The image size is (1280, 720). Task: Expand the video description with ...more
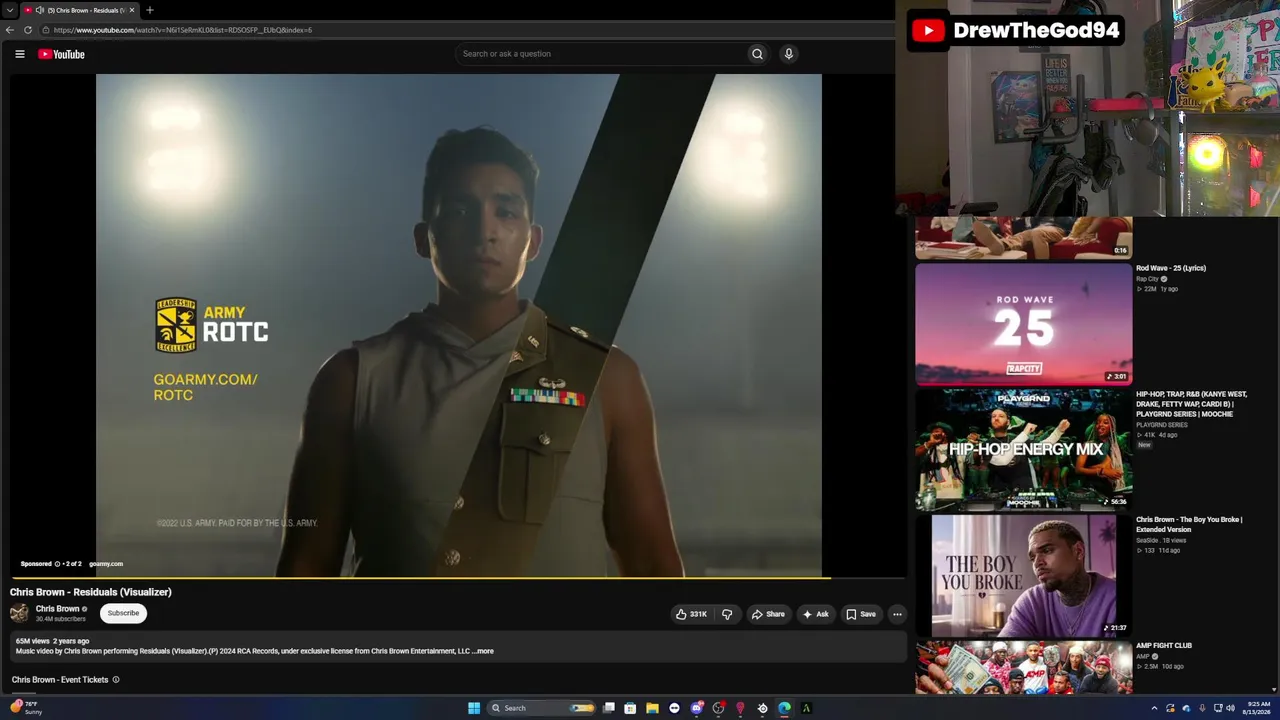coord(483,651)
